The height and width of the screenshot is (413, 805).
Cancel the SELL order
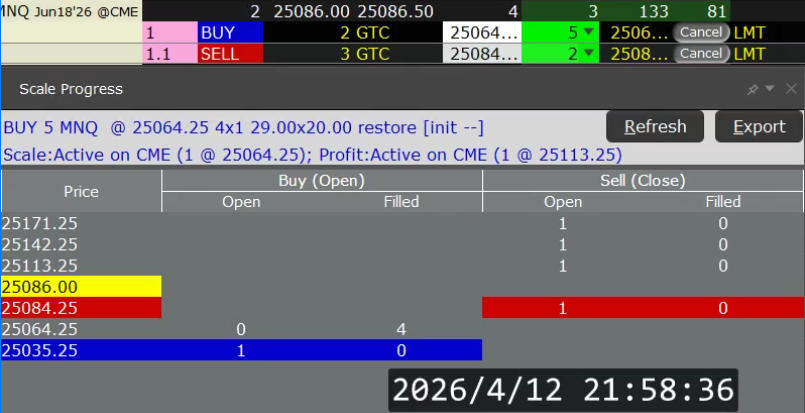tap(700, 54)
